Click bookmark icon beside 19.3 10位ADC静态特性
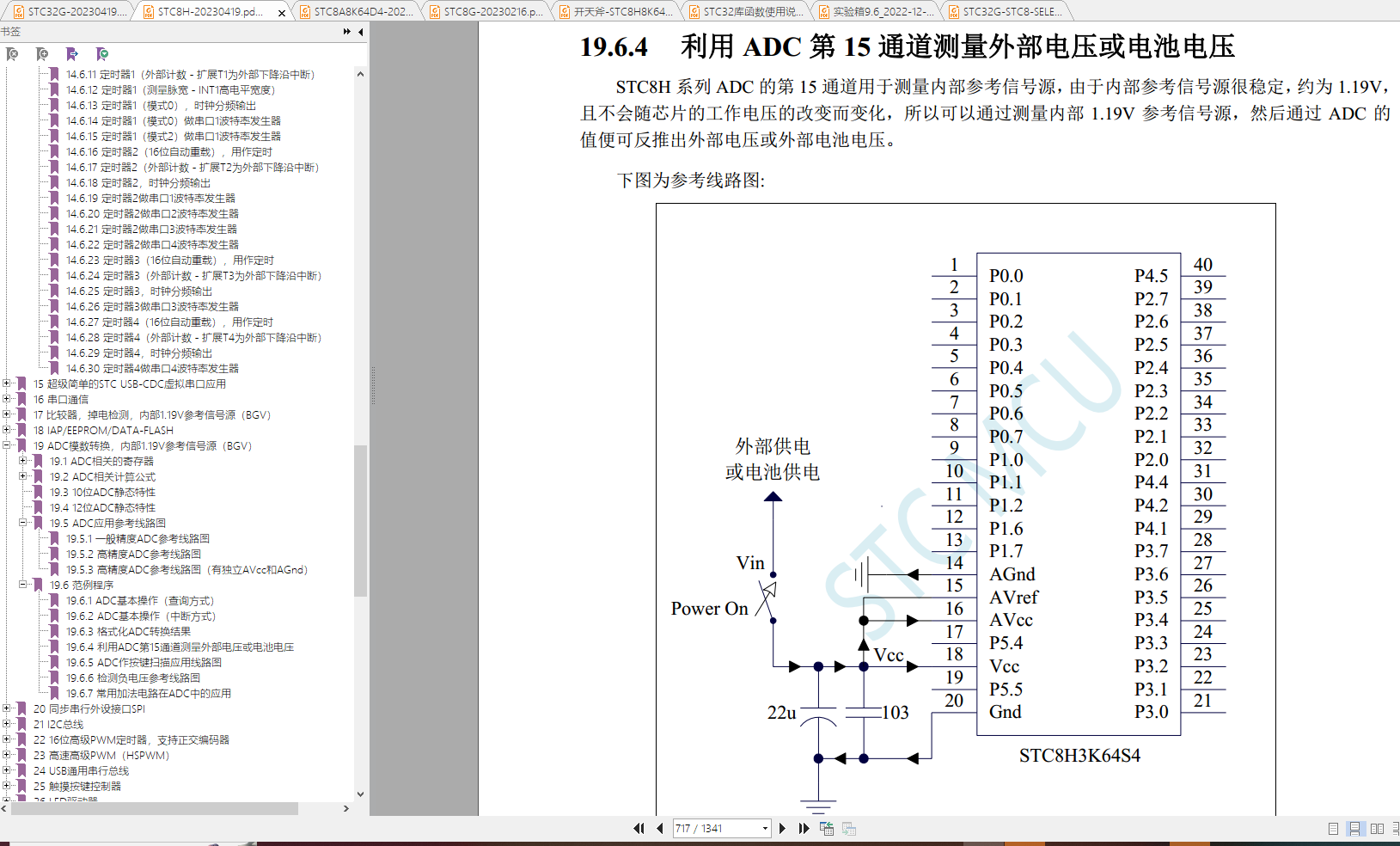Image resolution: width=1400 pixels, height=846 pixels. pos(38,493)
